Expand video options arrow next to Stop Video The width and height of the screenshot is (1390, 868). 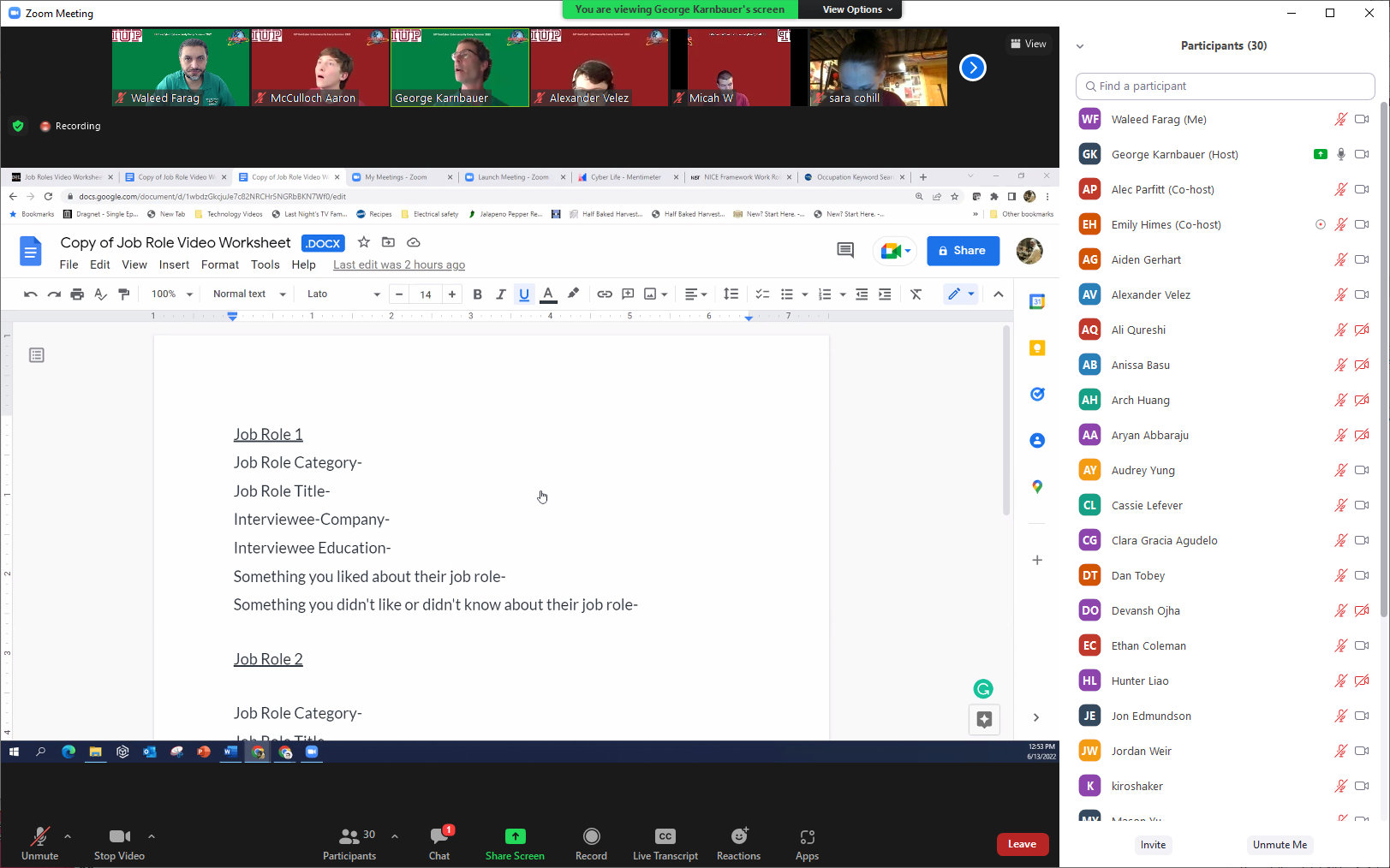[152, 836]
